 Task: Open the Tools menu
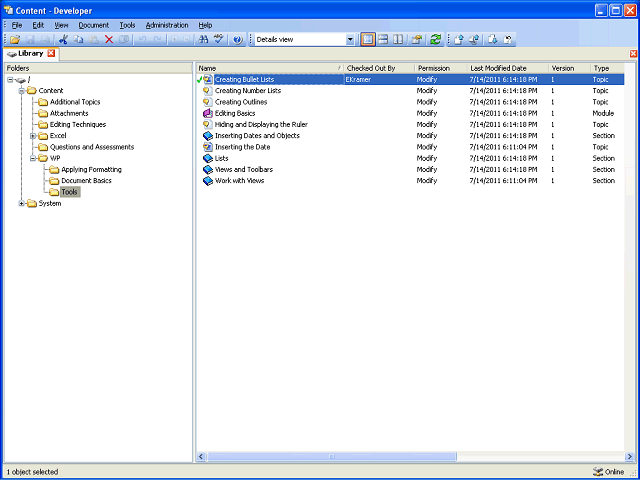[x=127, y=25]
